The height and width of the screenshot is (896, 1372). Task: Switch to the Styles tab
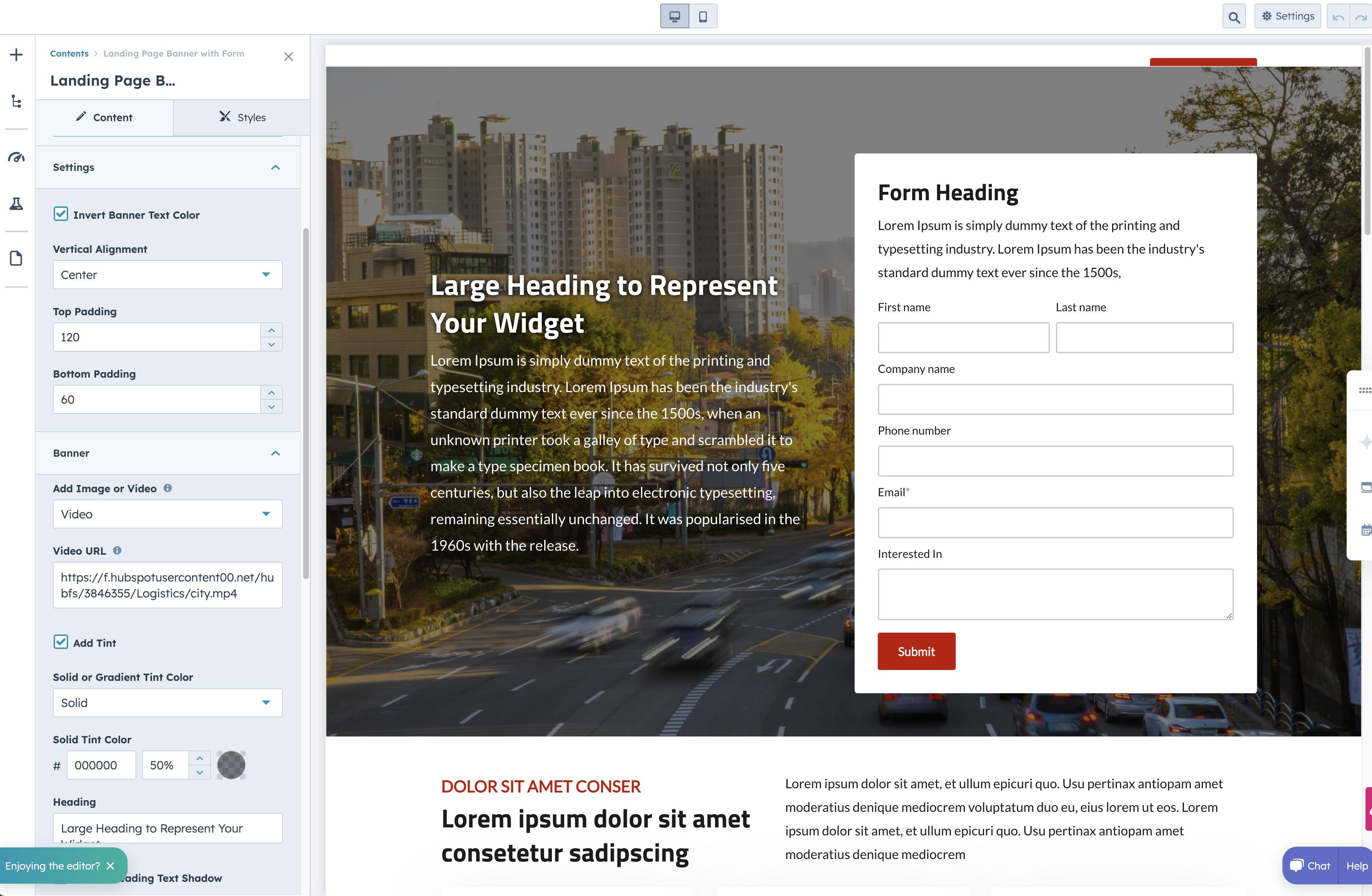click(x=242, y=117)
